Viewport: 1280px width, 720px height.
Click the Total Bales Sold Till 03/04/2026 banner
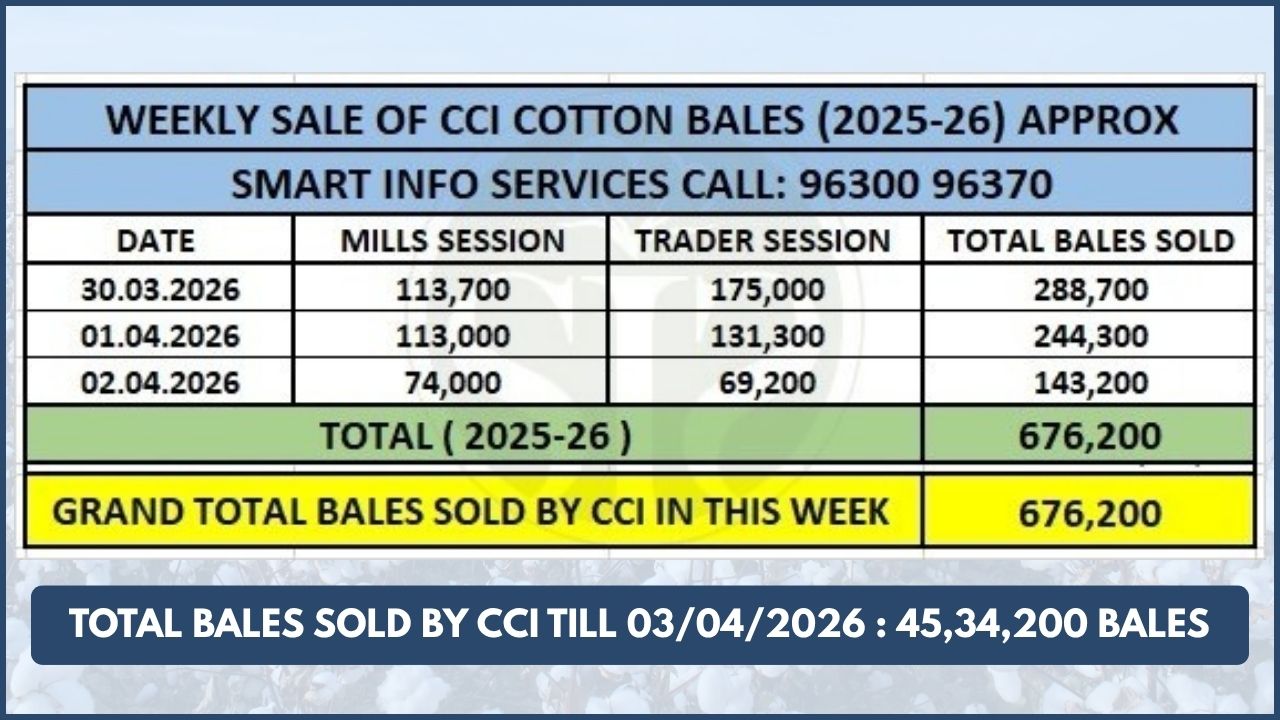click(x=640, y=625)
